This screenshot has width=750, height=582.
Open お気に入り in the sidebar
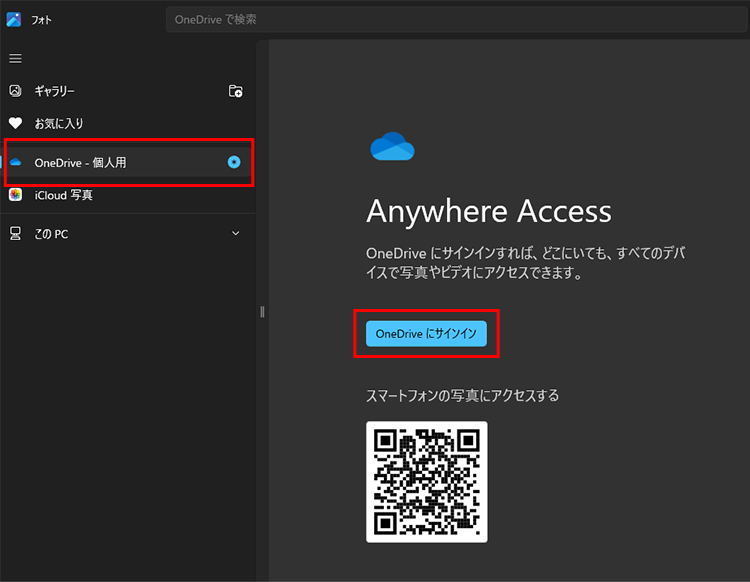tap(59, 124)
